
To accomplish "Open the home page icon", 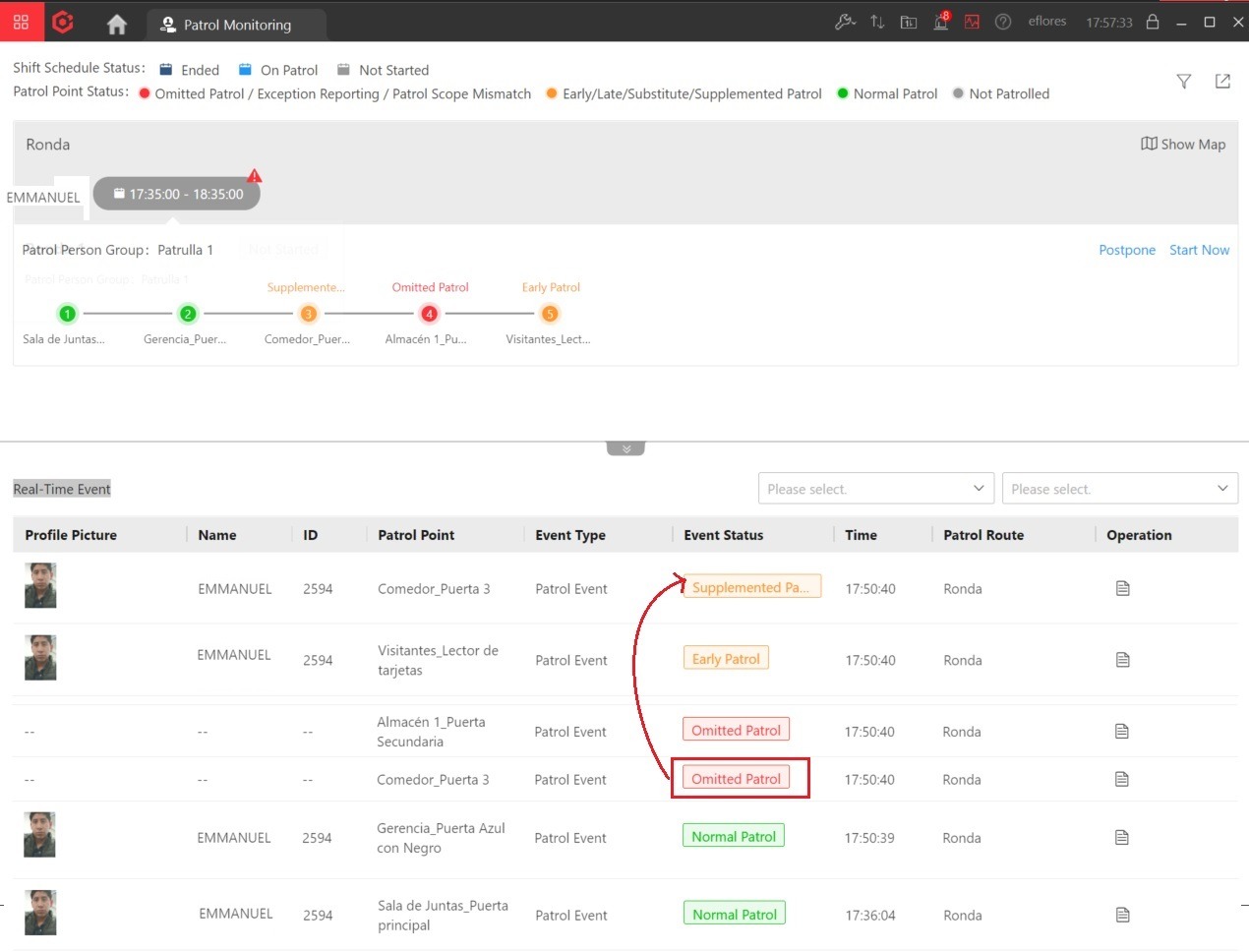I will [x=117, y=25].
